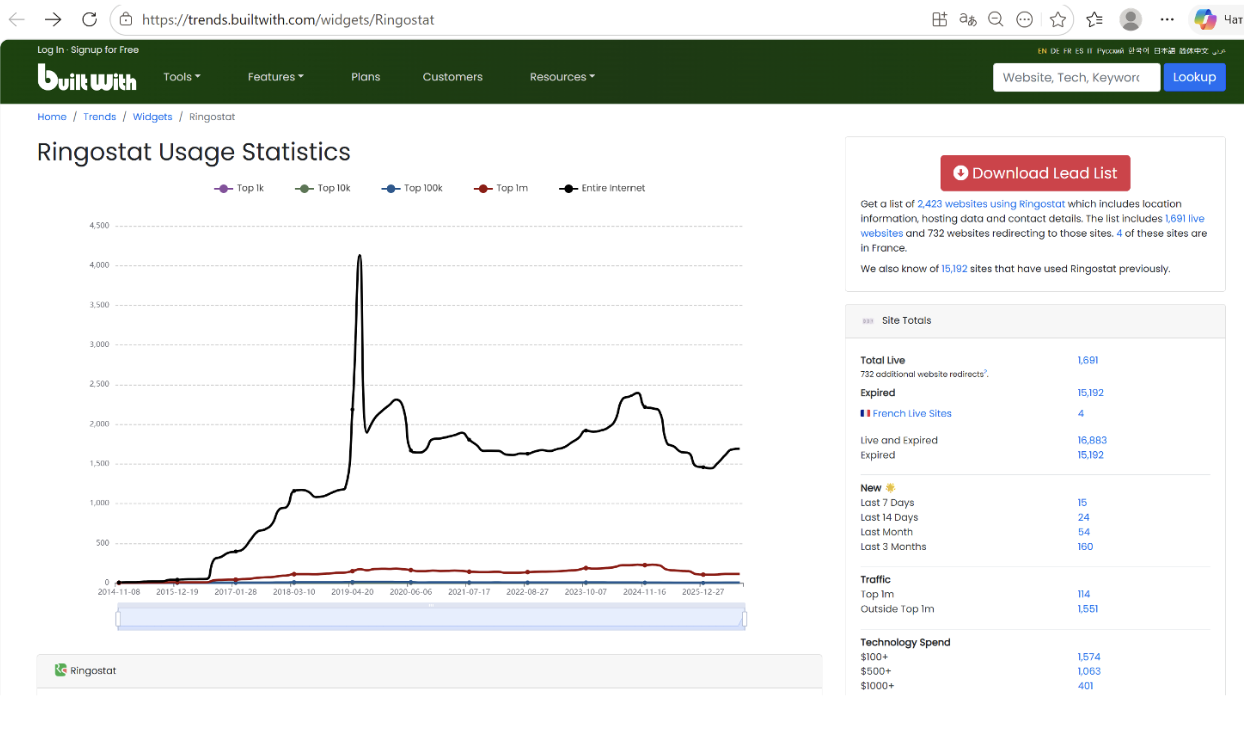
Task: Open 2,423 websites using Ringostat link
Action: [991, 204]
